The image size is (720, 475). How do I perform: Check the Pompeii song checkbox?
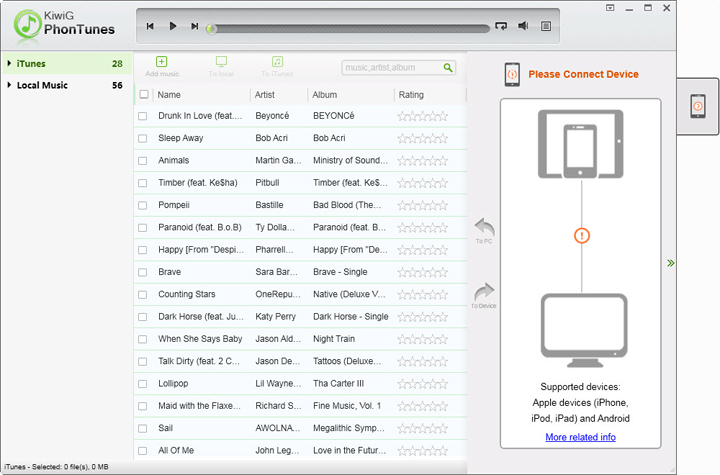coord(143,205)
